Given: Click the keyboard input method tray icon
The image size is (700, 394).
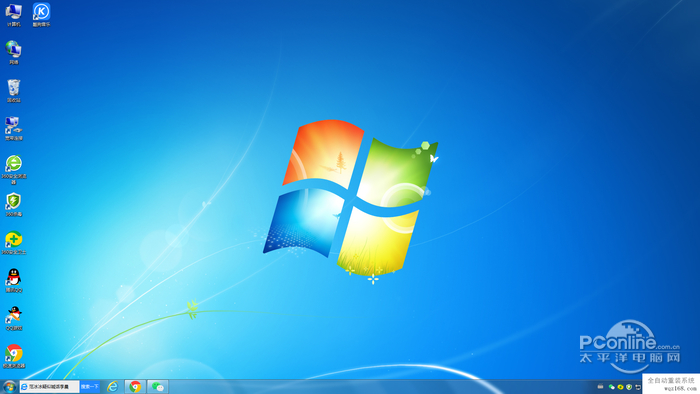Looking at the screenshot, I should [600, 387].
